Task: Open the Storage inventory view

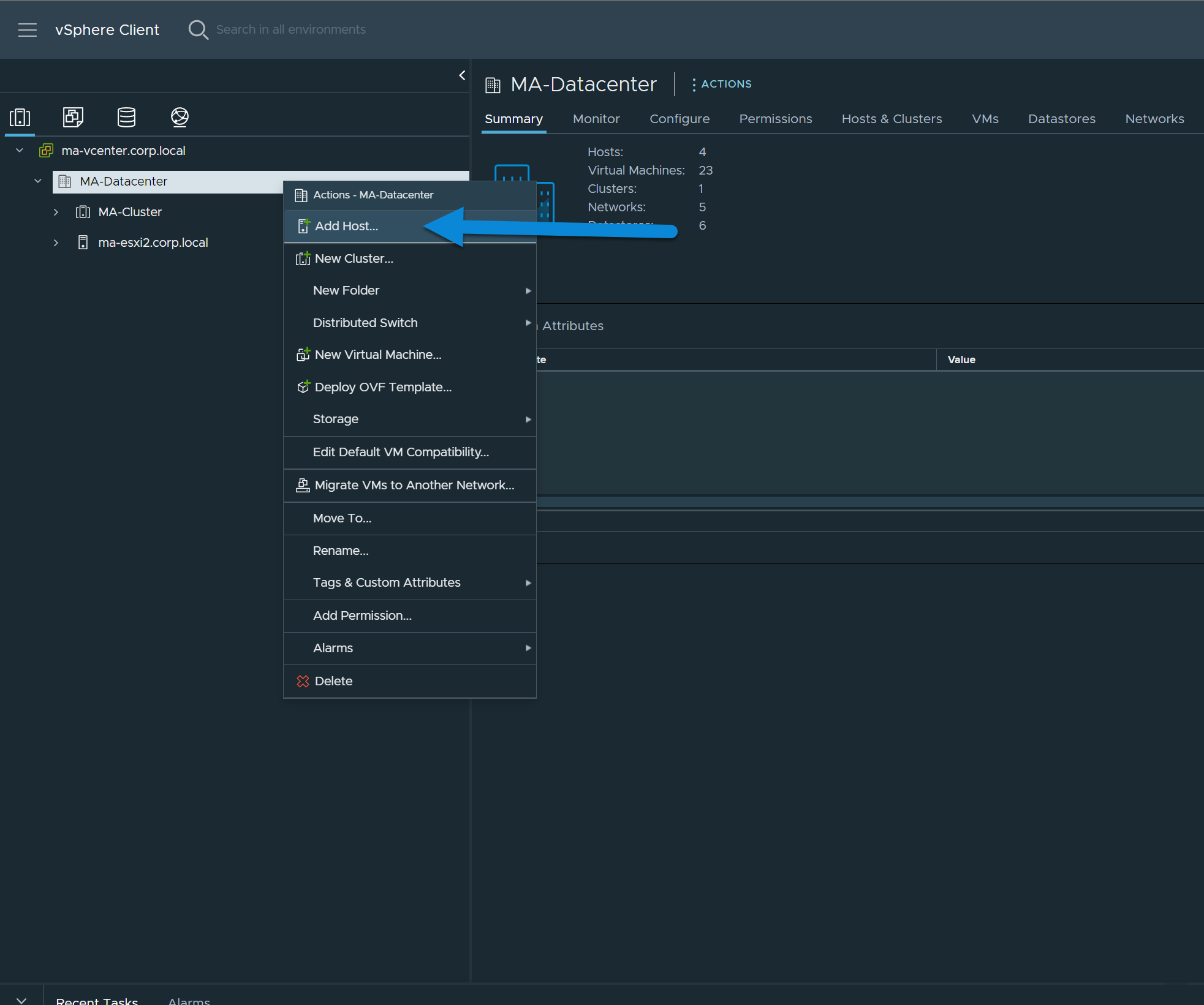Action: (126, 117)
